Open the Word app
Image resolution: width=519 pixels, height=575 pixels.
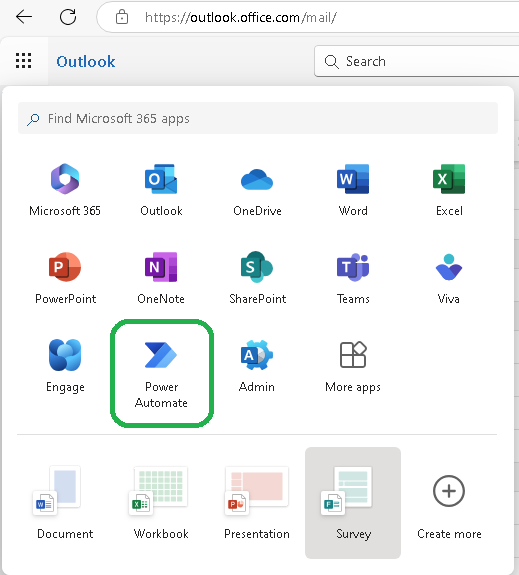click(x=353, y=190)
